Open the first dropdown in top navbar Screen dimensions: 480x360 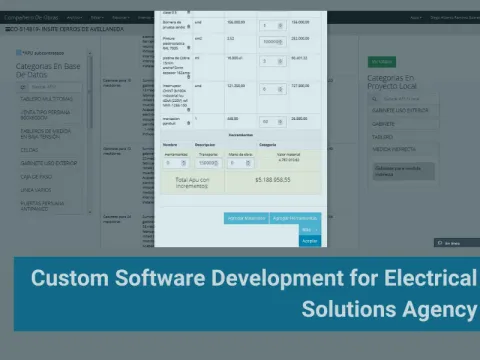(x=74, y=17)
